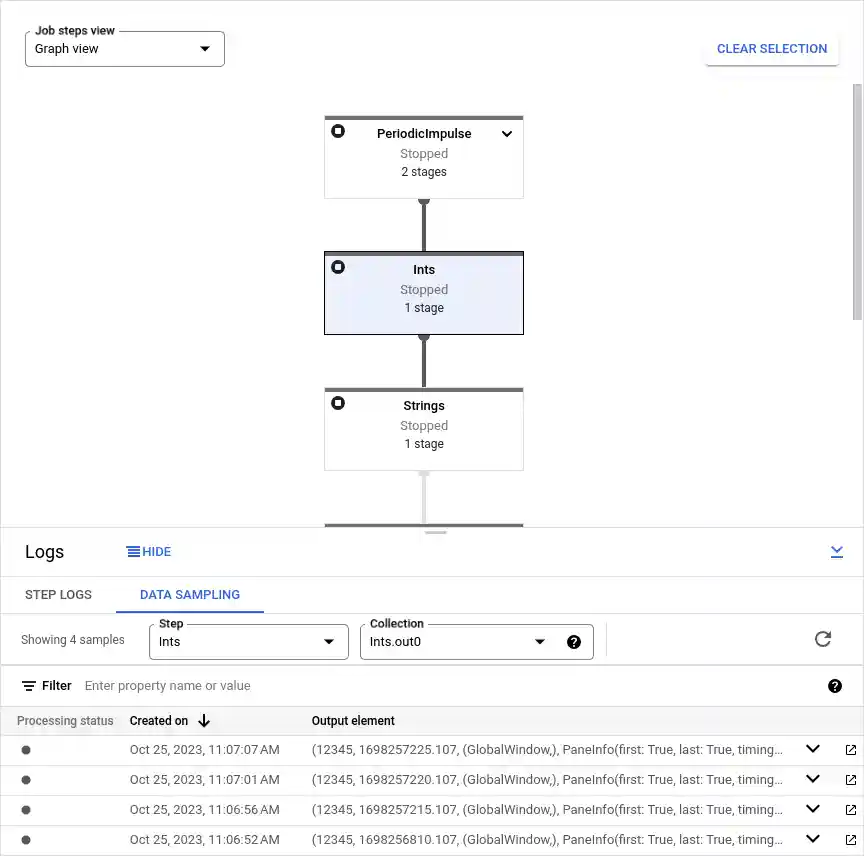Click the Filter funnel icon
The height and width of the screenshot is (856, 864).
click(x=27, y=685)
